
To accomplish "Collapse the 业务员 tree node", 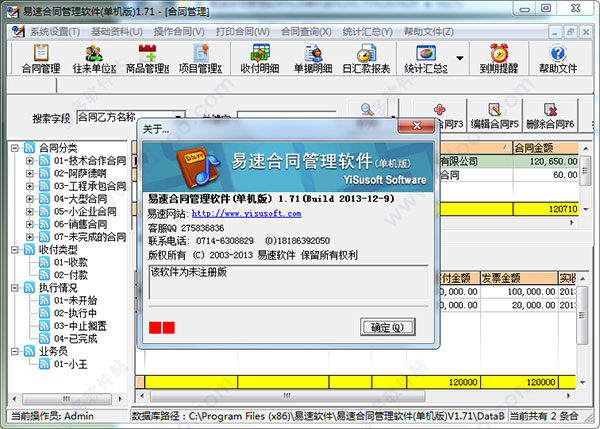I will click(x=14, y=351).
